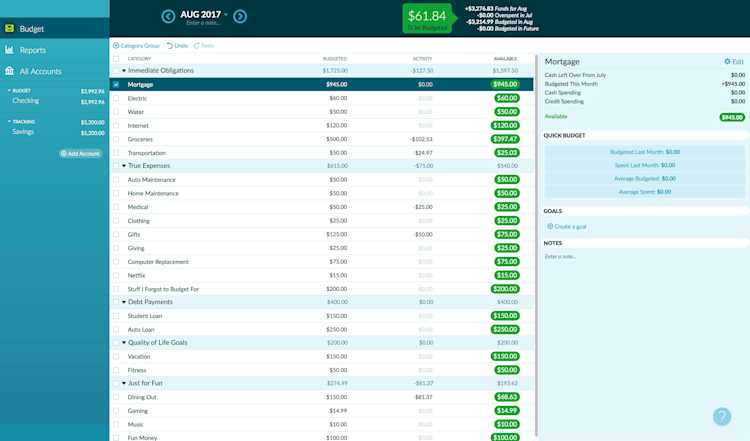Click the Redo arrow icon
This screenshot has width=750, height=441.
(x=197, y=45)
